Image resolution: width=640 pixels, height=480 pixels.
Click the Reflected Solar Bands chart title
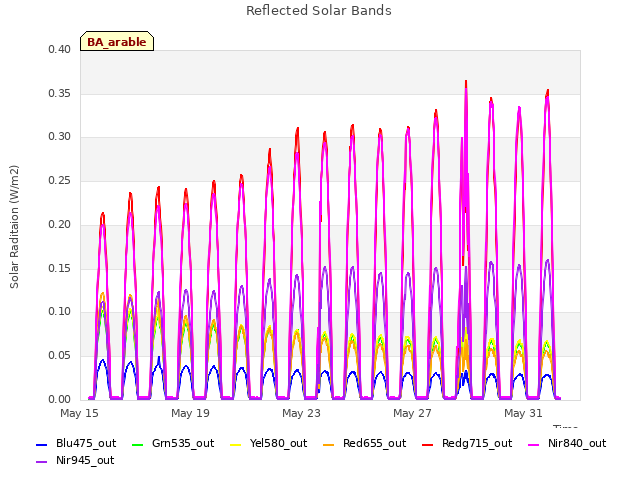click(x=319, y=11)
